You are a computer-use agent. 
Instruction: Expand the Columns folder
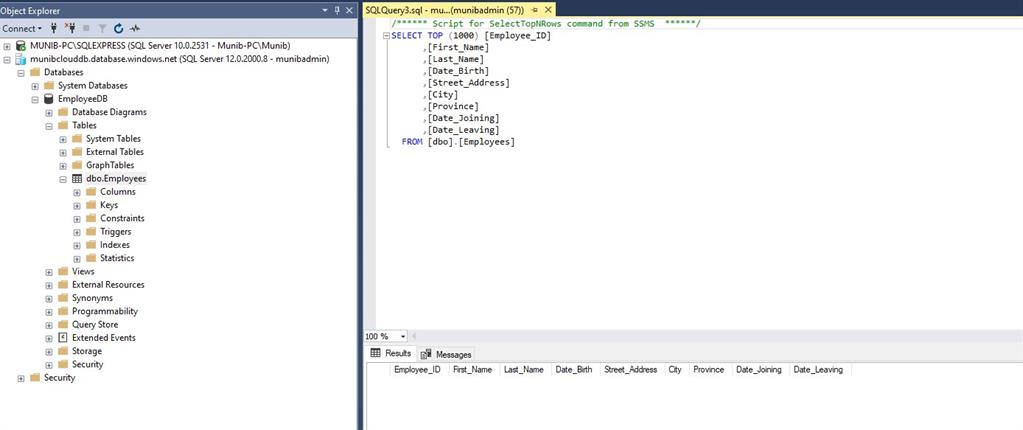coord(77,192)
